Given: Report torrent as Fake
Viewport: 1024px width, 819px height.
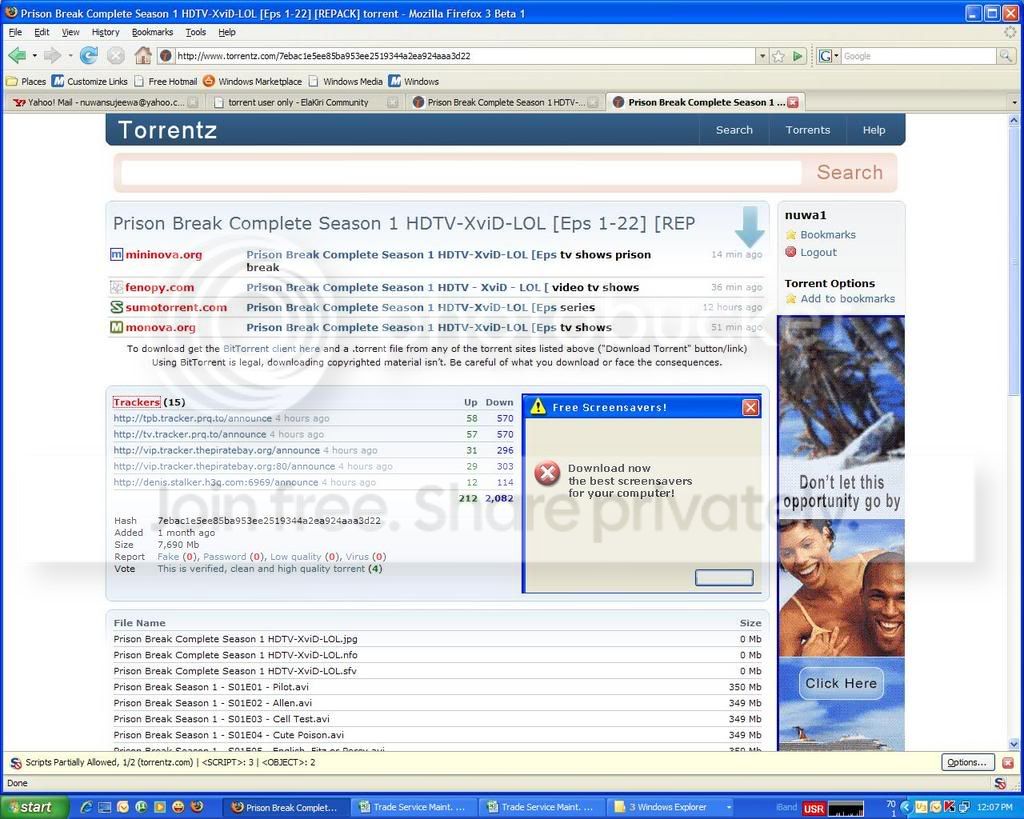Looking at the screenshot, I should (x=168, y=557).
